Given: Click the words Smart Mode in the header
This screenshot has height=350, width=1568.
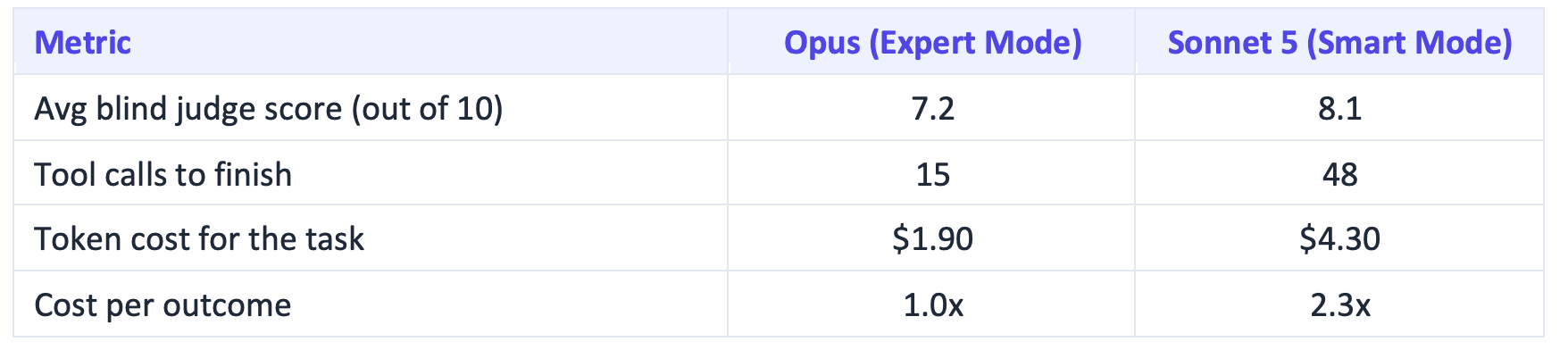Looking at the screenshot, I should (1410, 43).
